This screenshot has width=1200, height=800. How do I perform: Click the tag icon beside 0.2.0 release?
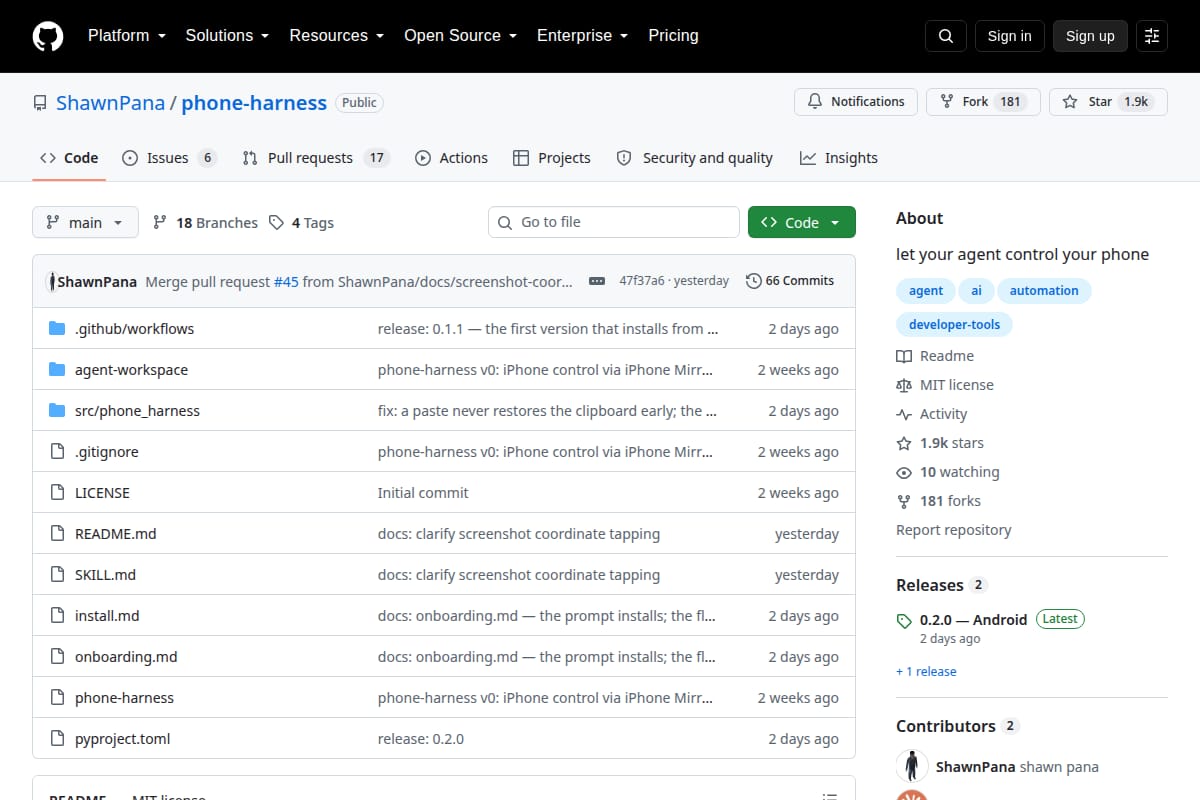pyautogui.click(x=904, y=620)
